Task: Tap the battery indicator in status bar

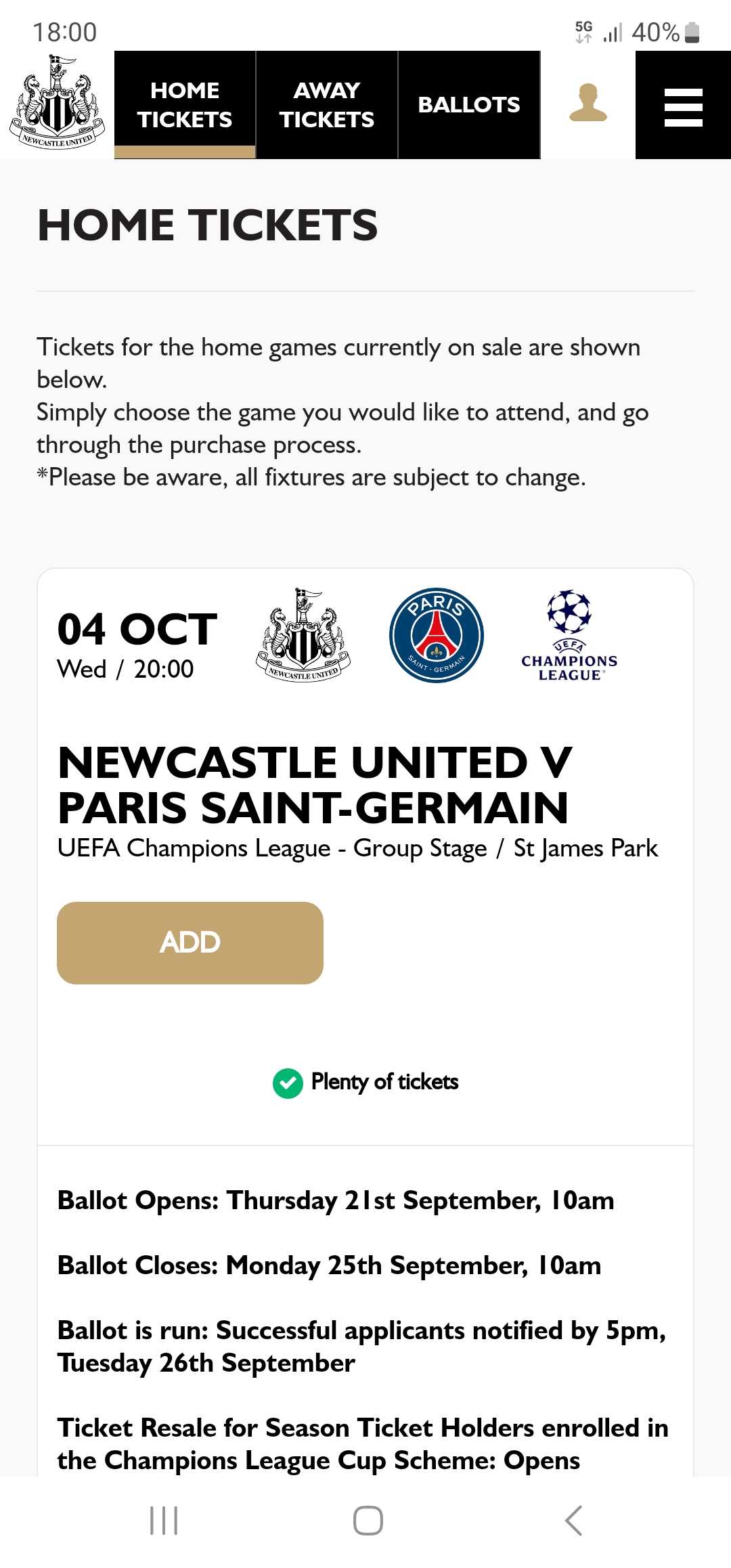Action: coord(692,32)
